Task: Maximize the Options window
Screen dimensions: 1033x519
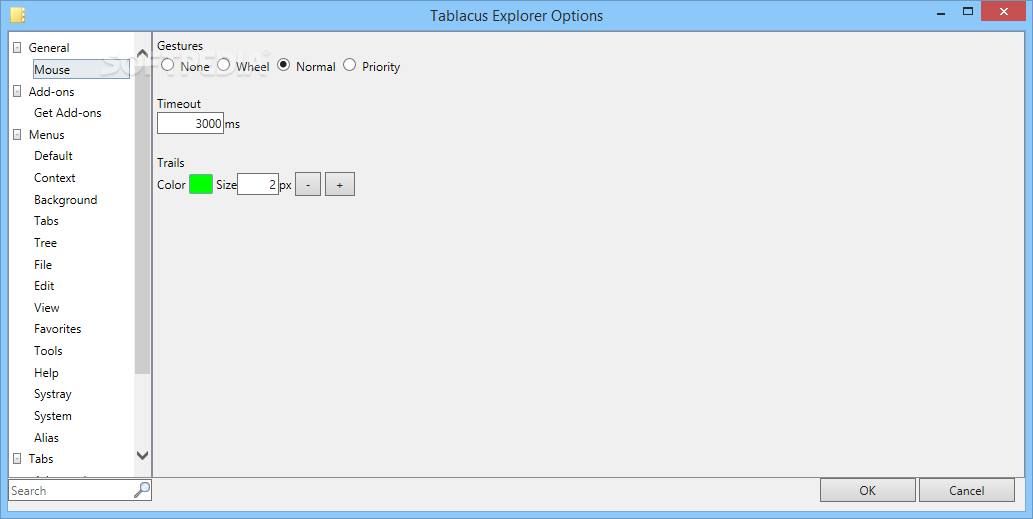Action: [x=968, y=11]
